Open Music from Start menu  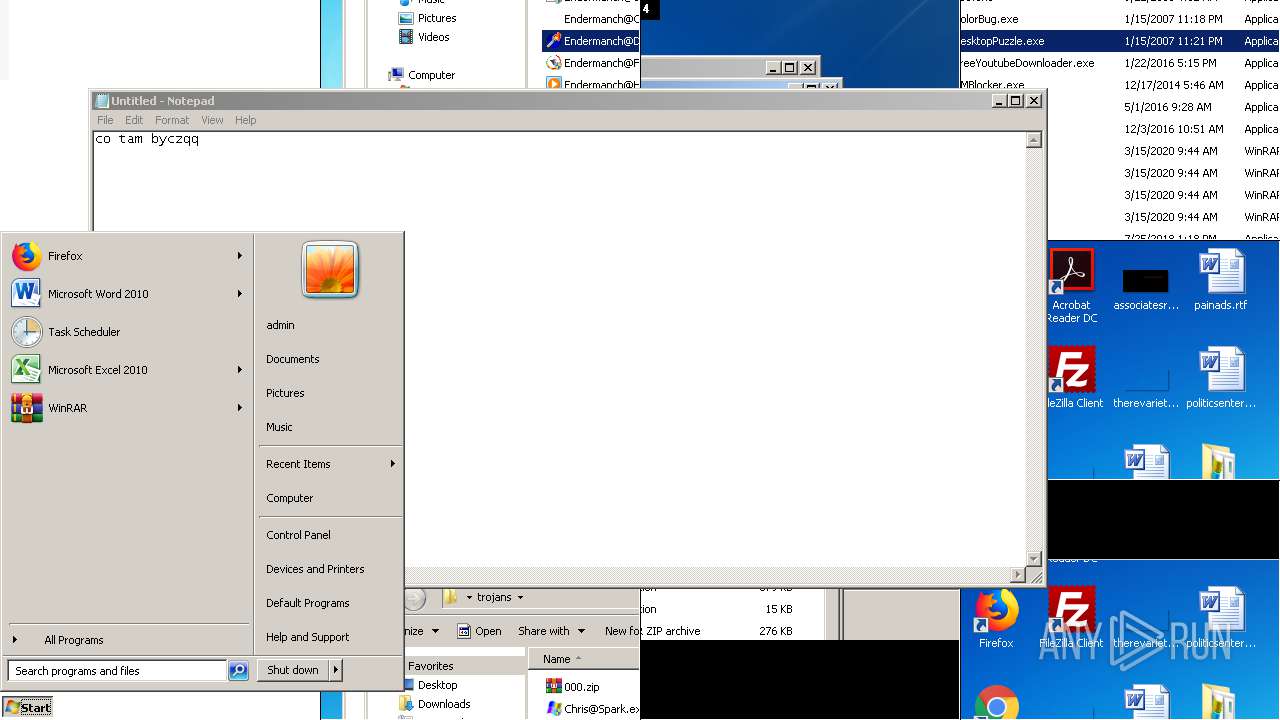pos(279,427)
